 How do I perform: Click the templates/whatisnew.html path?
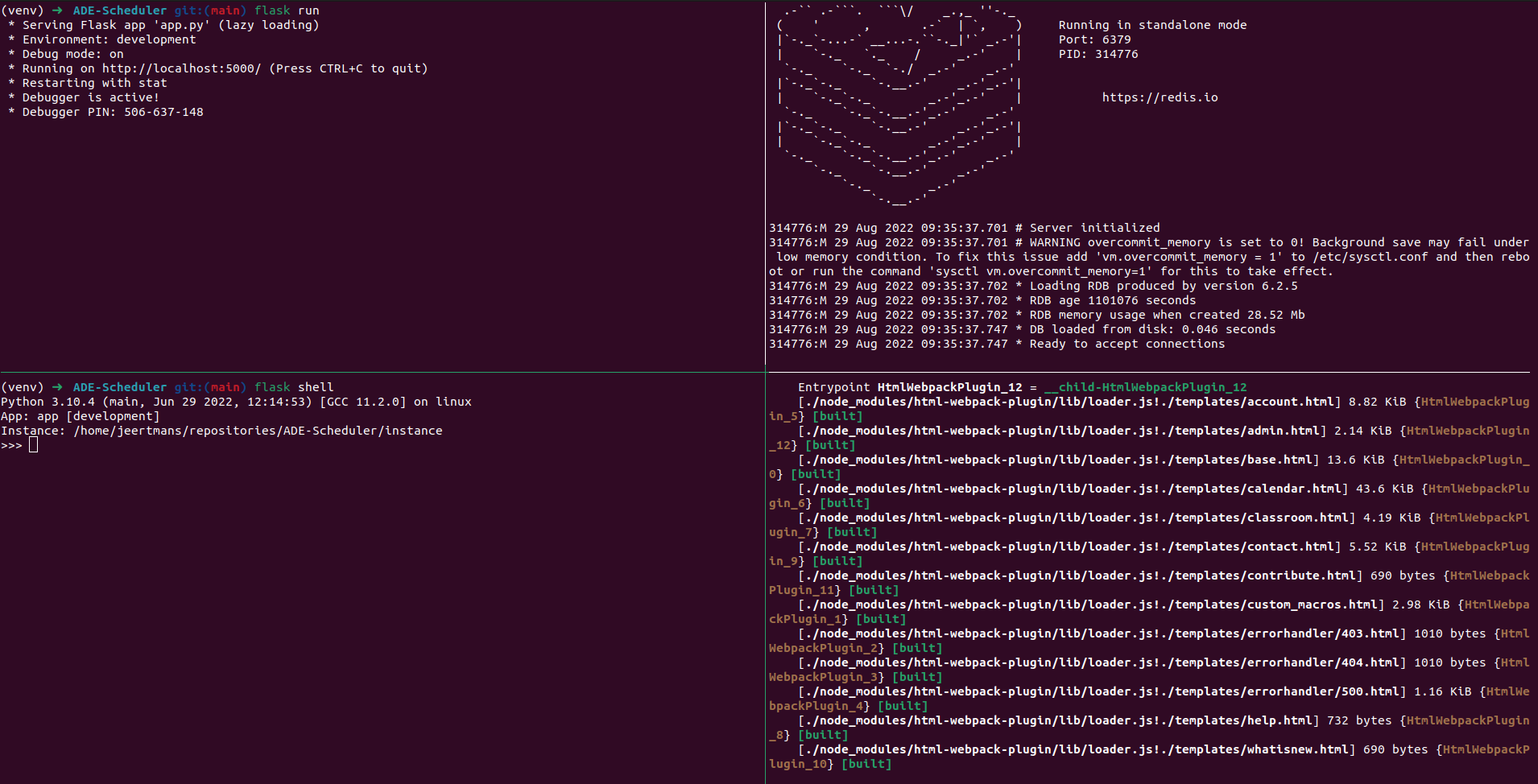coord(1261,749)
